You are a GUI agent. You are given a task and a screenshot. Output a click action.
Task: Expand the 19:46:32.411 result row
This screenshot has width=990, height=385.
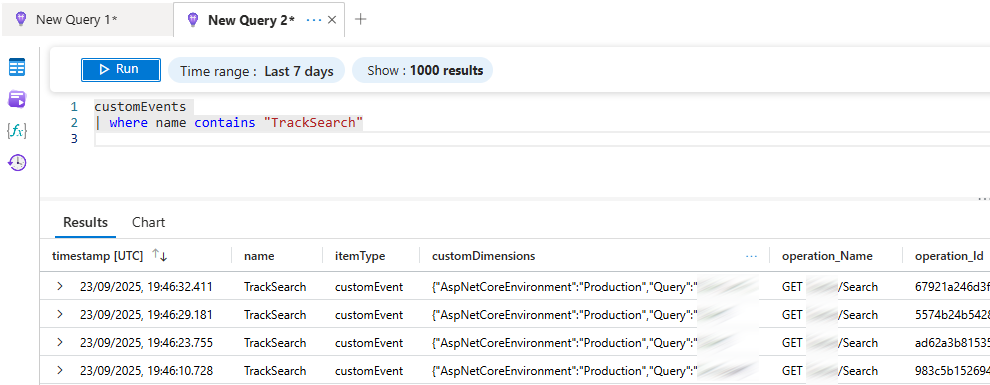tap(60, 287)
